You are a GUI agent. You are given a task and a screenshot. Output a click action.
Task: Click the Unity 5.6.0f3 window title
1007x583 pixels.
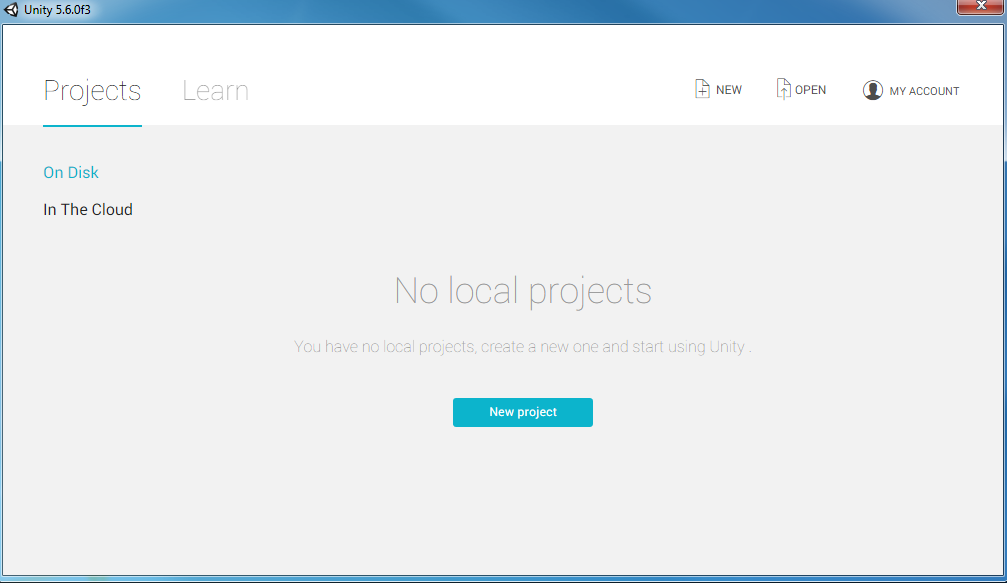tap(57, 10)
